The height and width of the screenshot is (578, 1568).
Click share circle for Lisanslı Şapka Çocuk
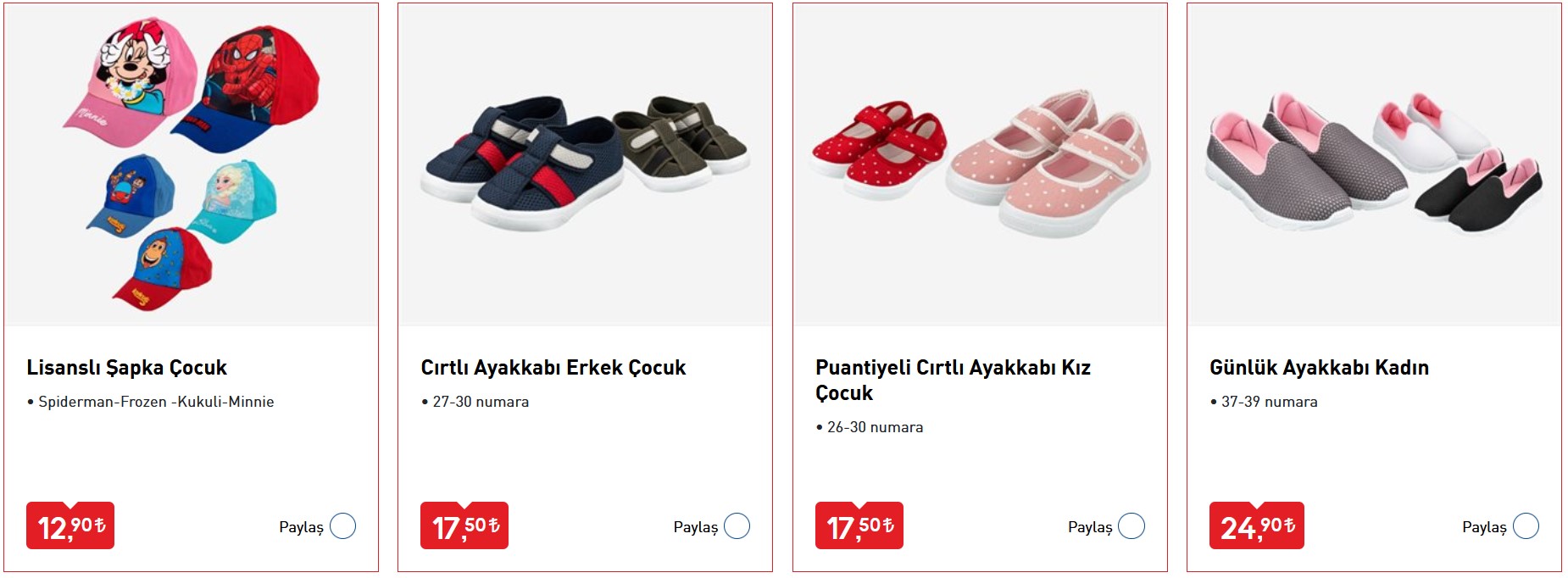coord(342,526)
